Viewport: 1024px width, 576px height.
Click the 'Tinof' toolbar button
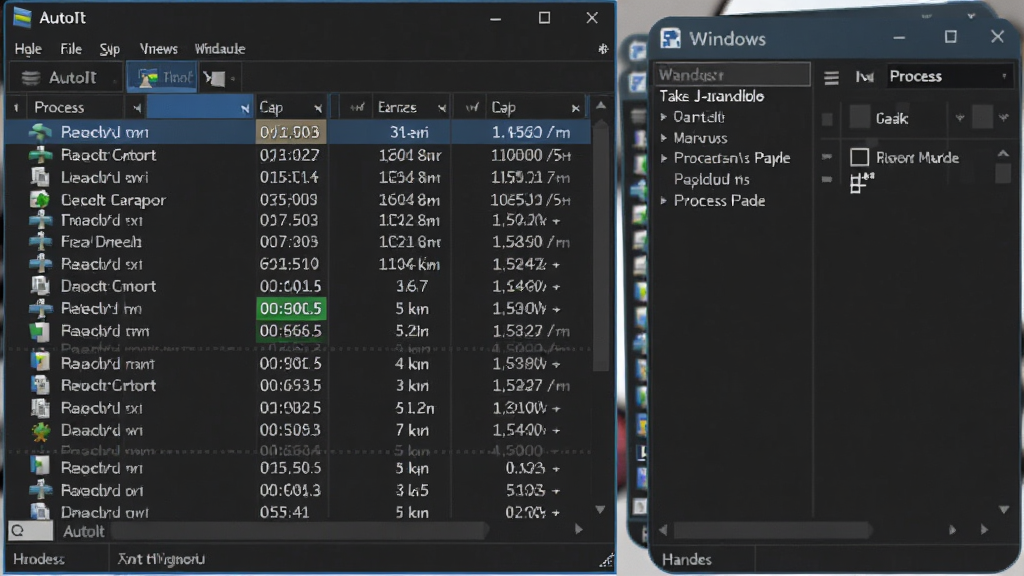tap(162, 78)
